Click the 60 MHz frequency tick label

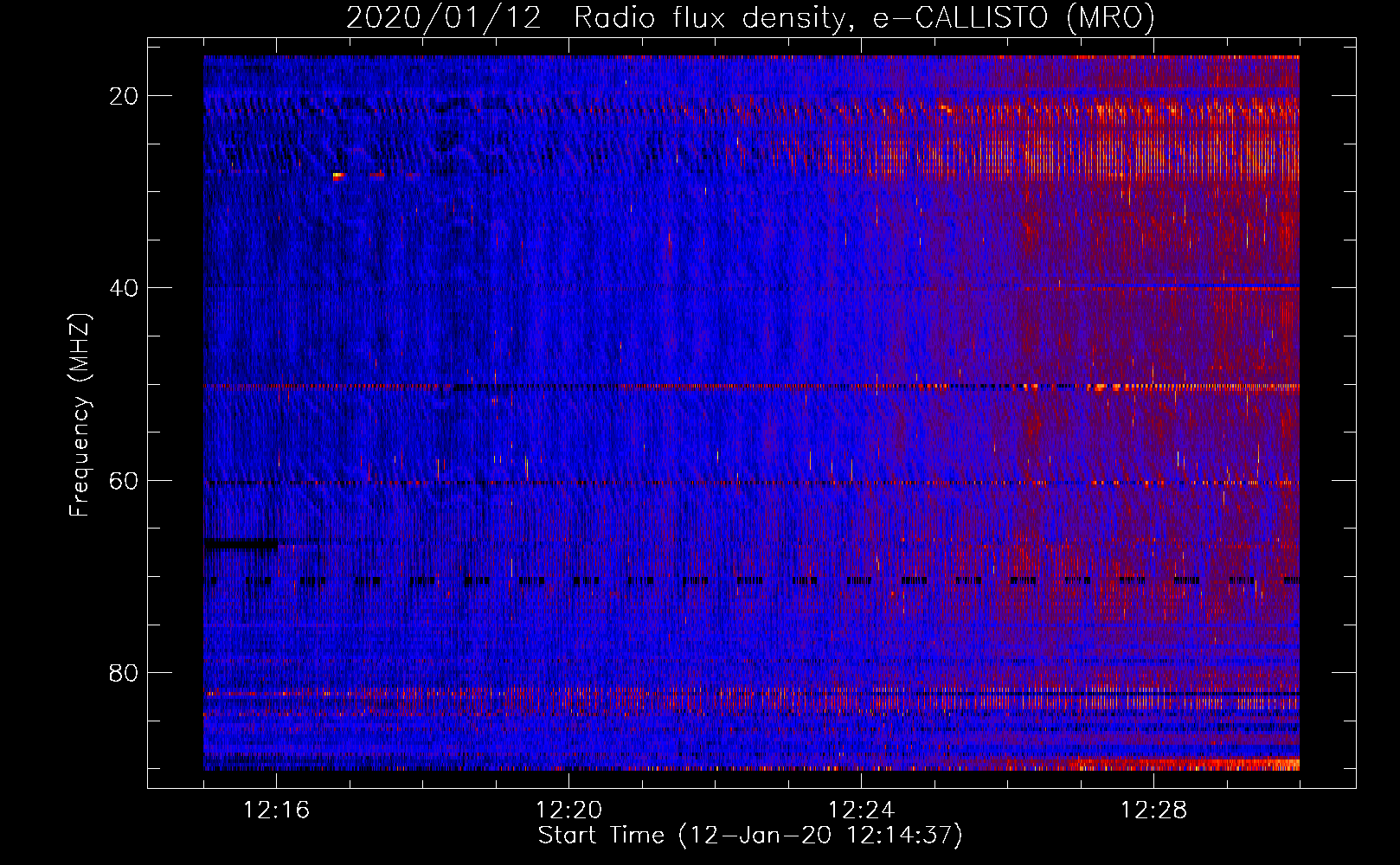[125, 481]
